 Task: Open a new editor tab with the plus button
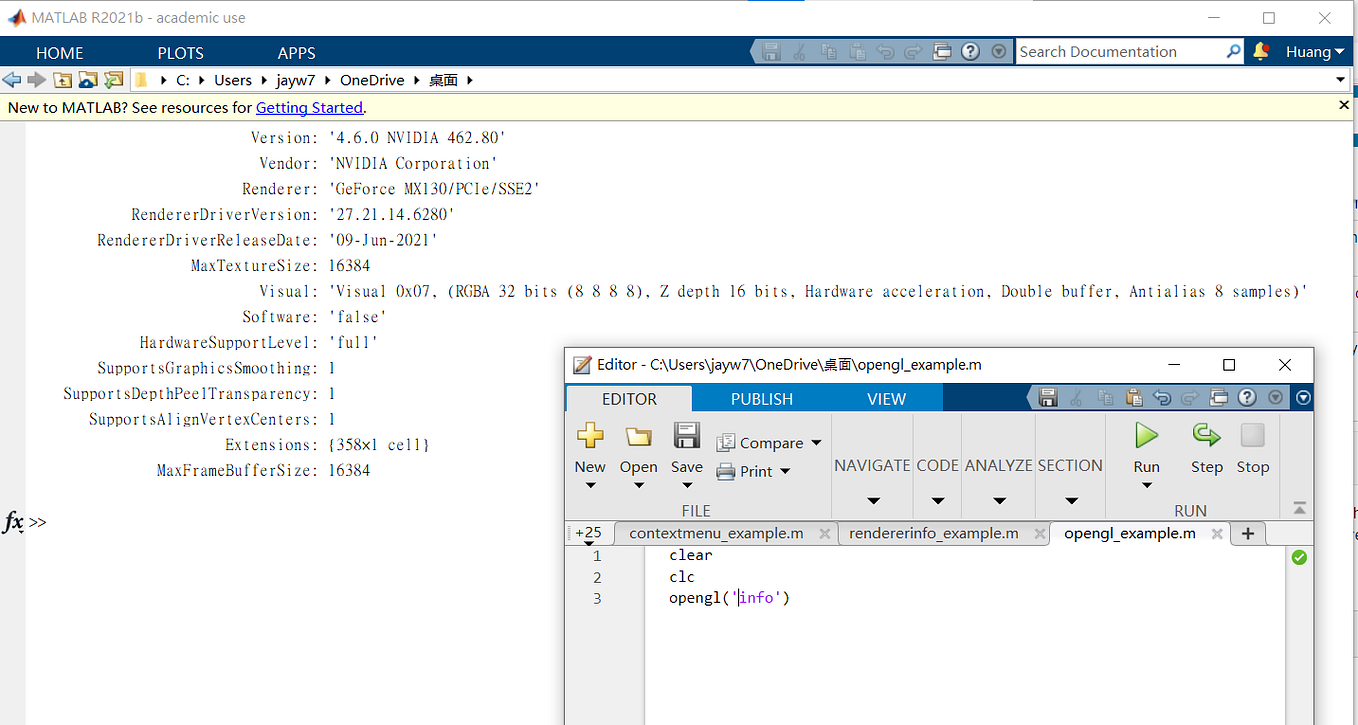[x=1247, y=533]
